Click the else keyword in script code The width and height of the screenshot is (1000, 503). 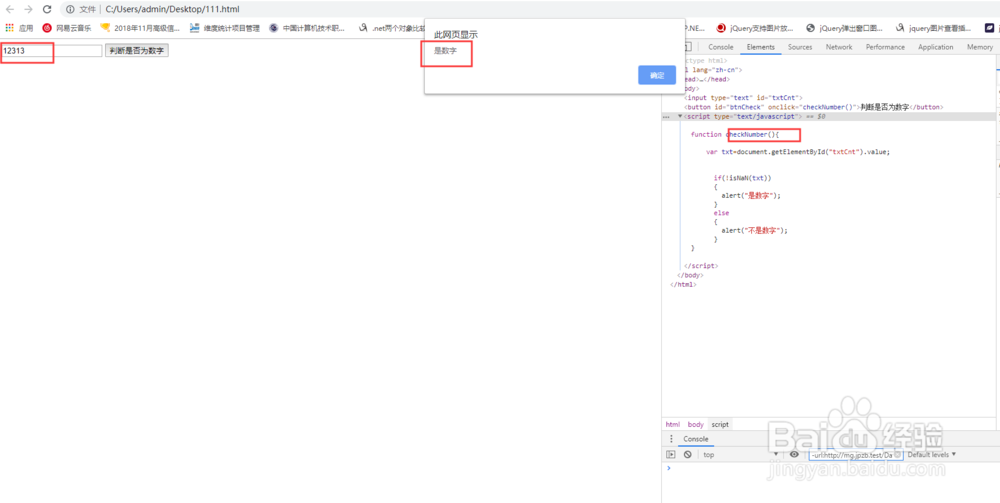721,213
